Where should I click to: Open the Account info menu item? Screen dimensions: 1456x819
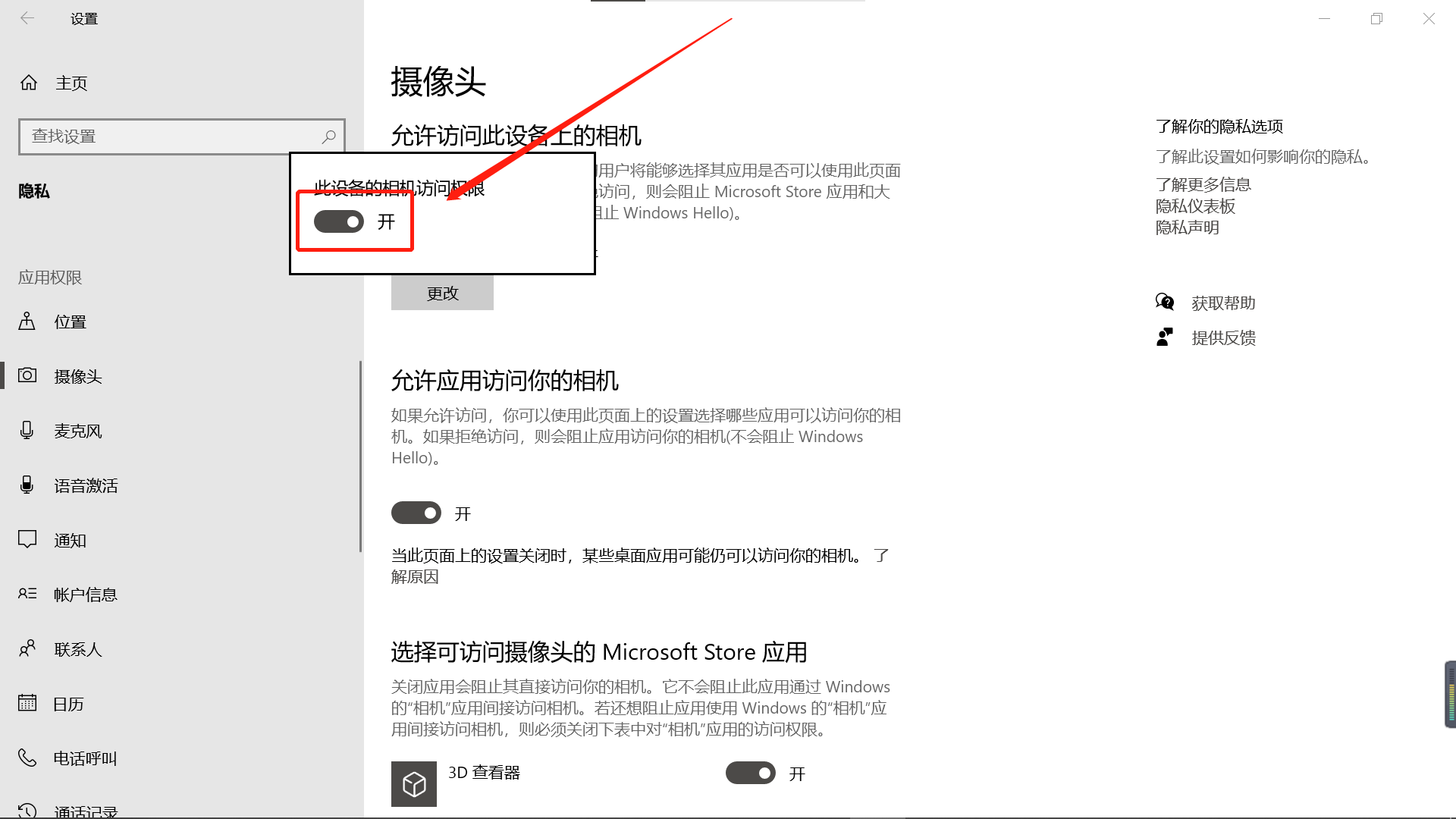click(x=85, y=595)
